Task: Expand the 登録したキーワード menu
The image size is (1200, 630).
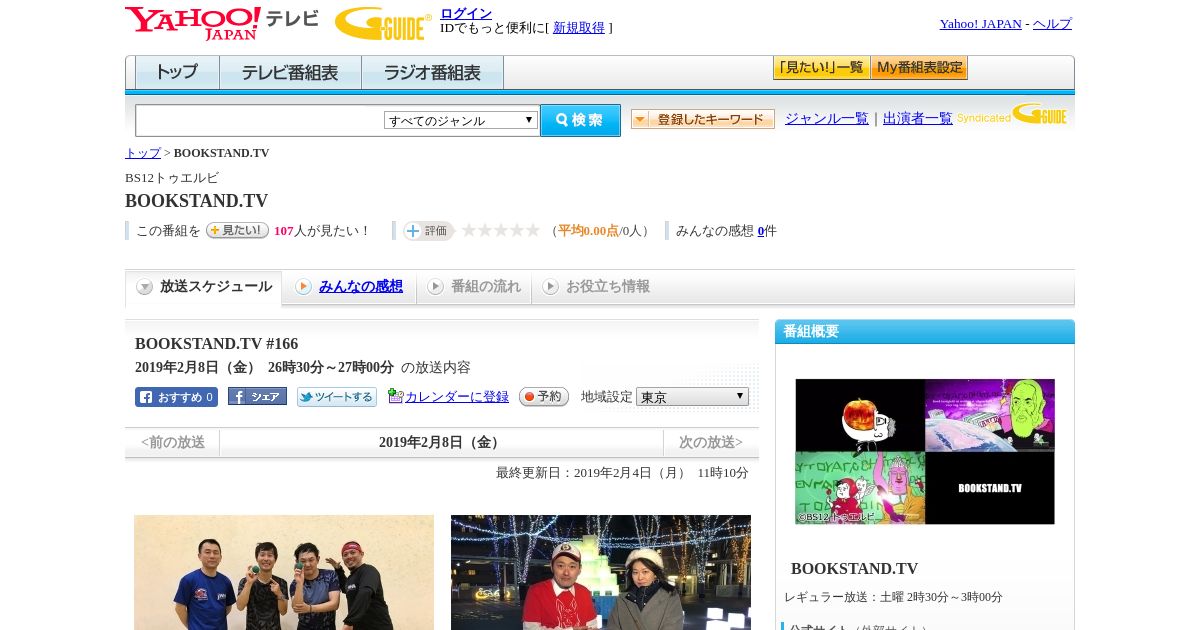Action: tap(703, 119)
